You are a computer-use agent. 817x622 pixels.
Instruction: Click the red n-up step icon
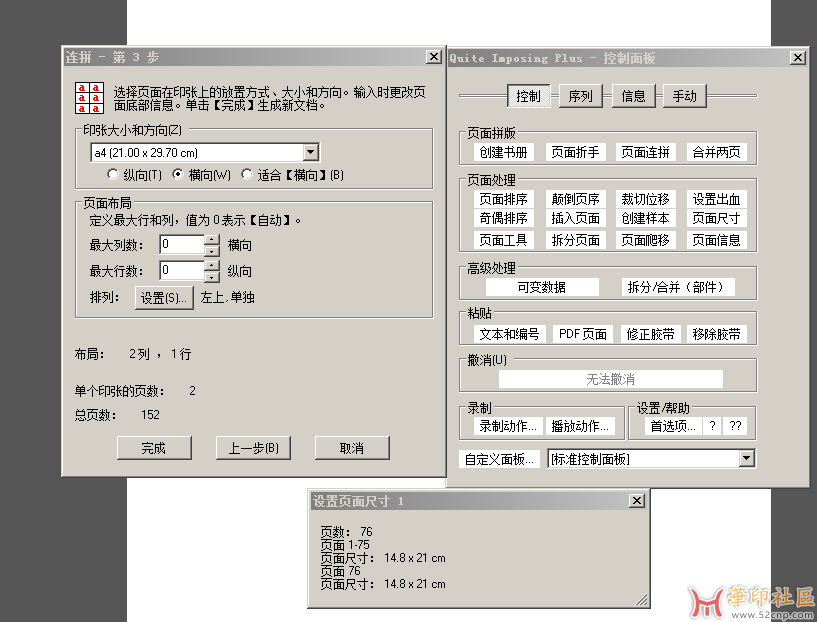point(89,98)
